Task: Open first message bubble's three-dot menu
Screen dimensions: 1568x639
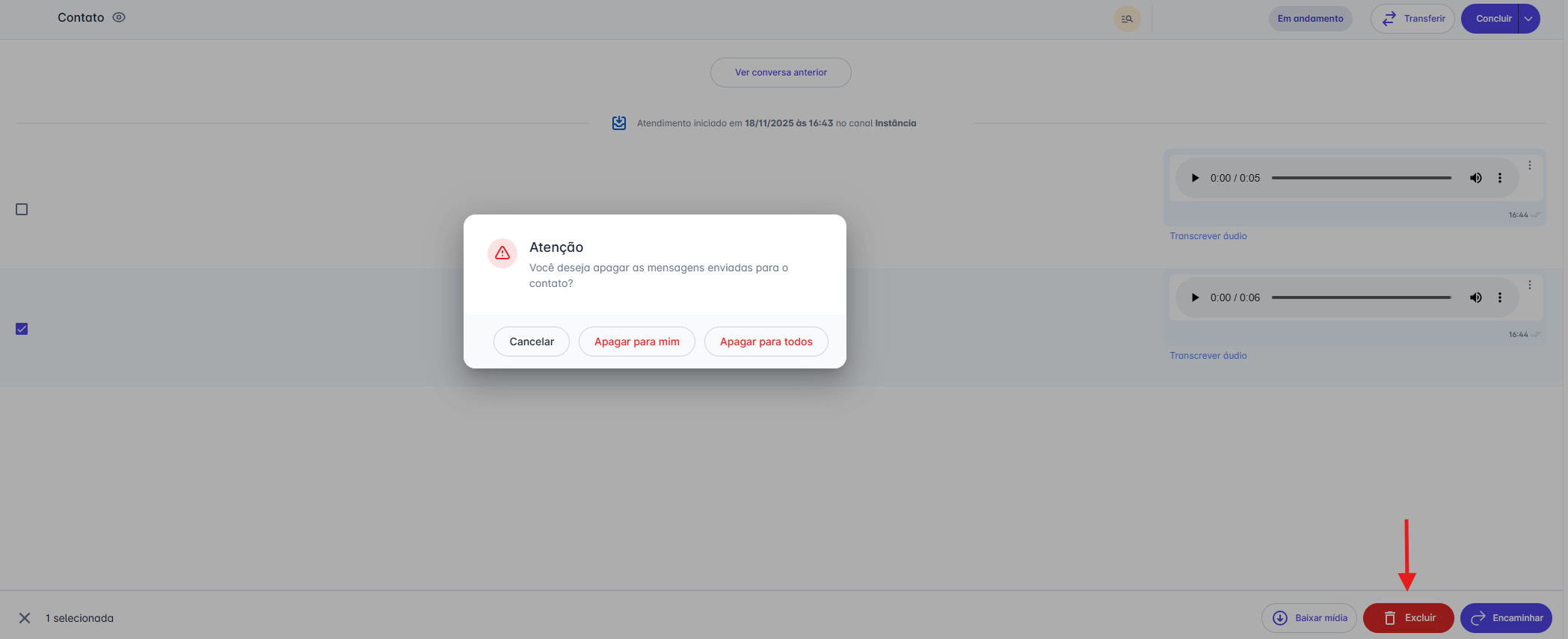Action: click(1529, 165)
